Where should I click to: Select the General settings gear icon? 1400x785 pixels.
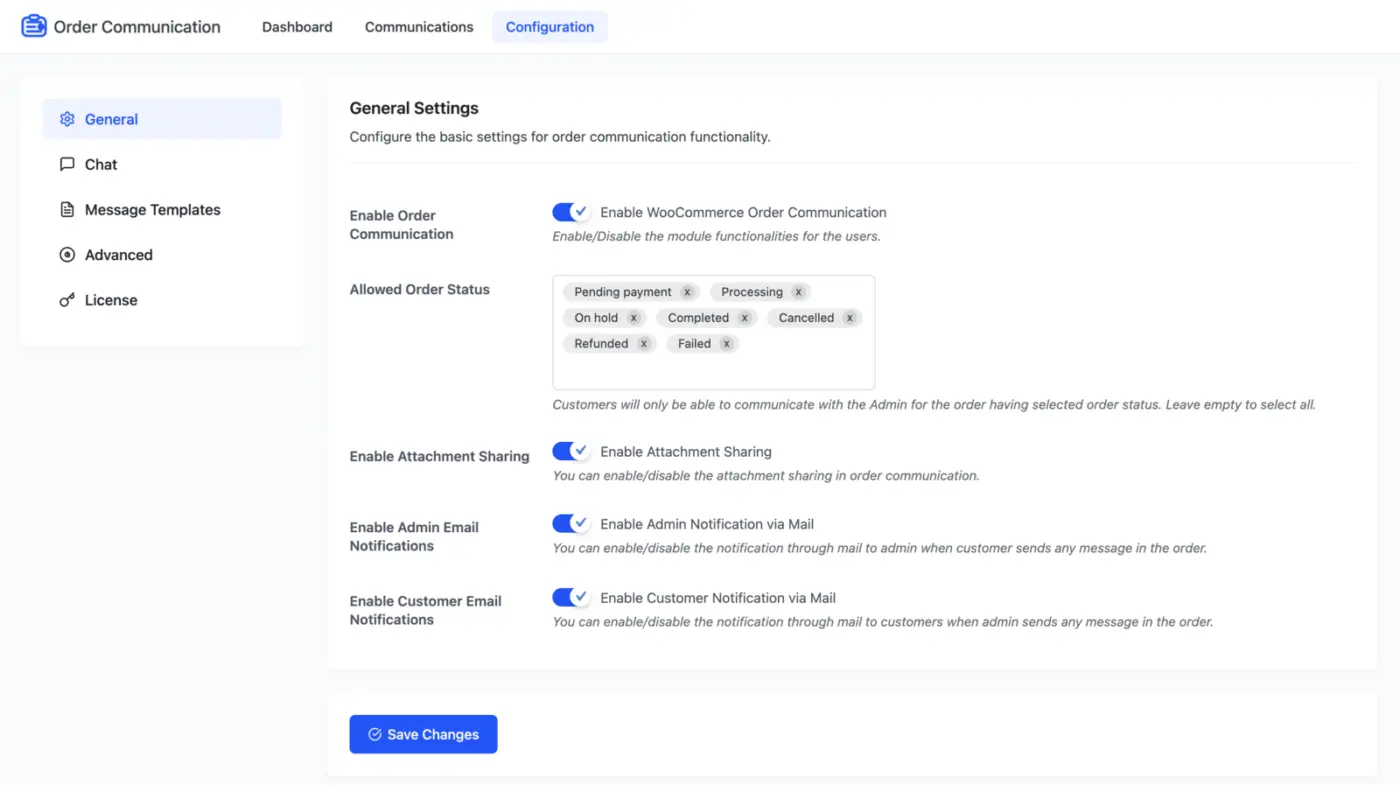click(67, 119)
